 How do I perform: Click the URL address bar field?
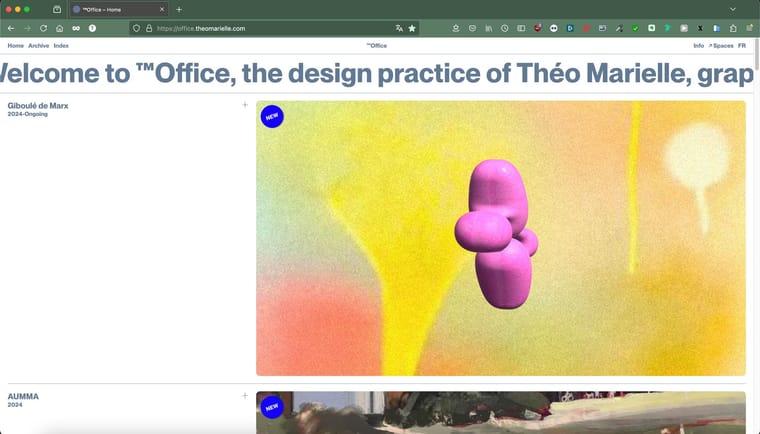270,29
